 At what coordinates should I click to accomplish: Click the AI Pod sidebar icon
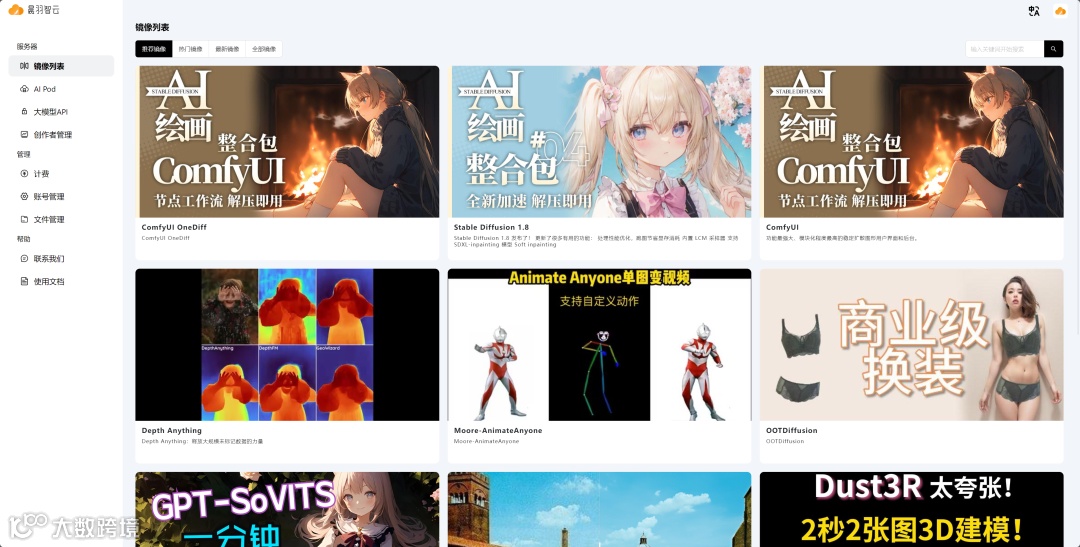pos(24,89)
